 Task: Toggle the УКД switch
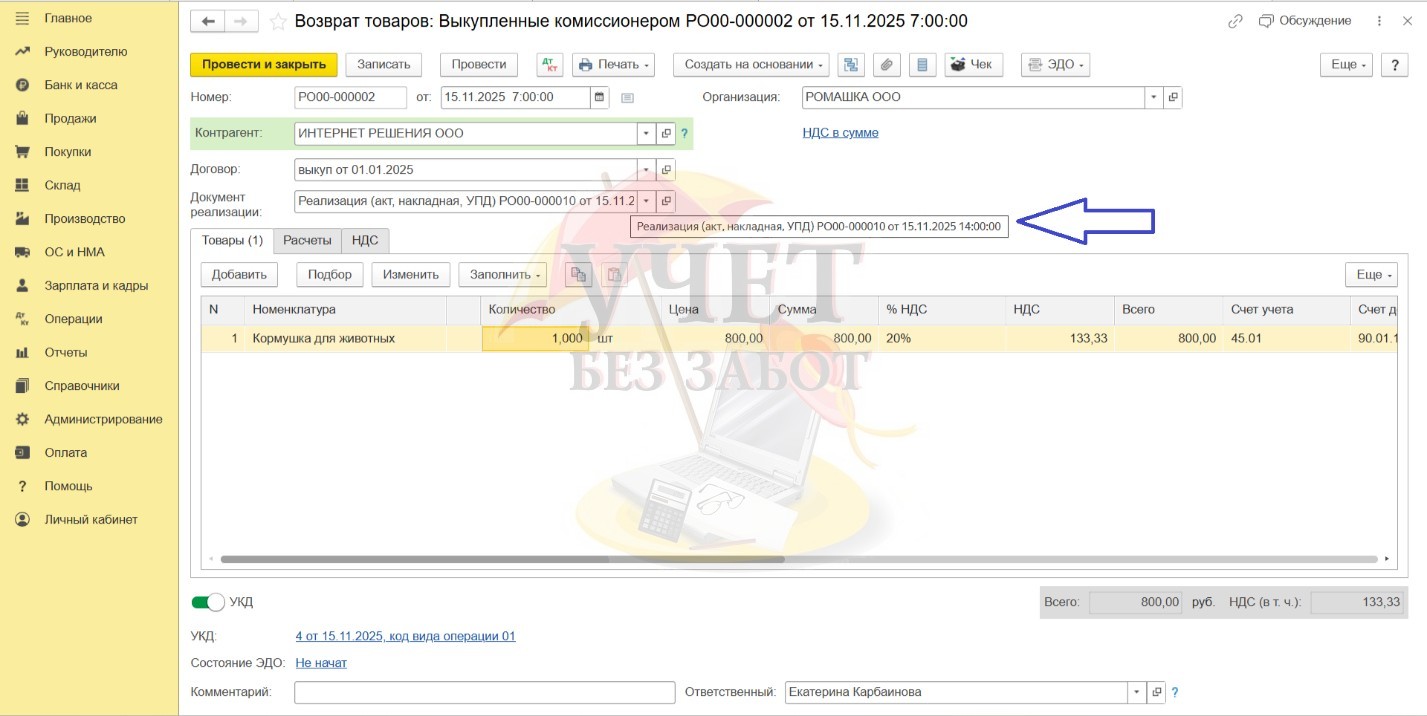pos(208,602)
